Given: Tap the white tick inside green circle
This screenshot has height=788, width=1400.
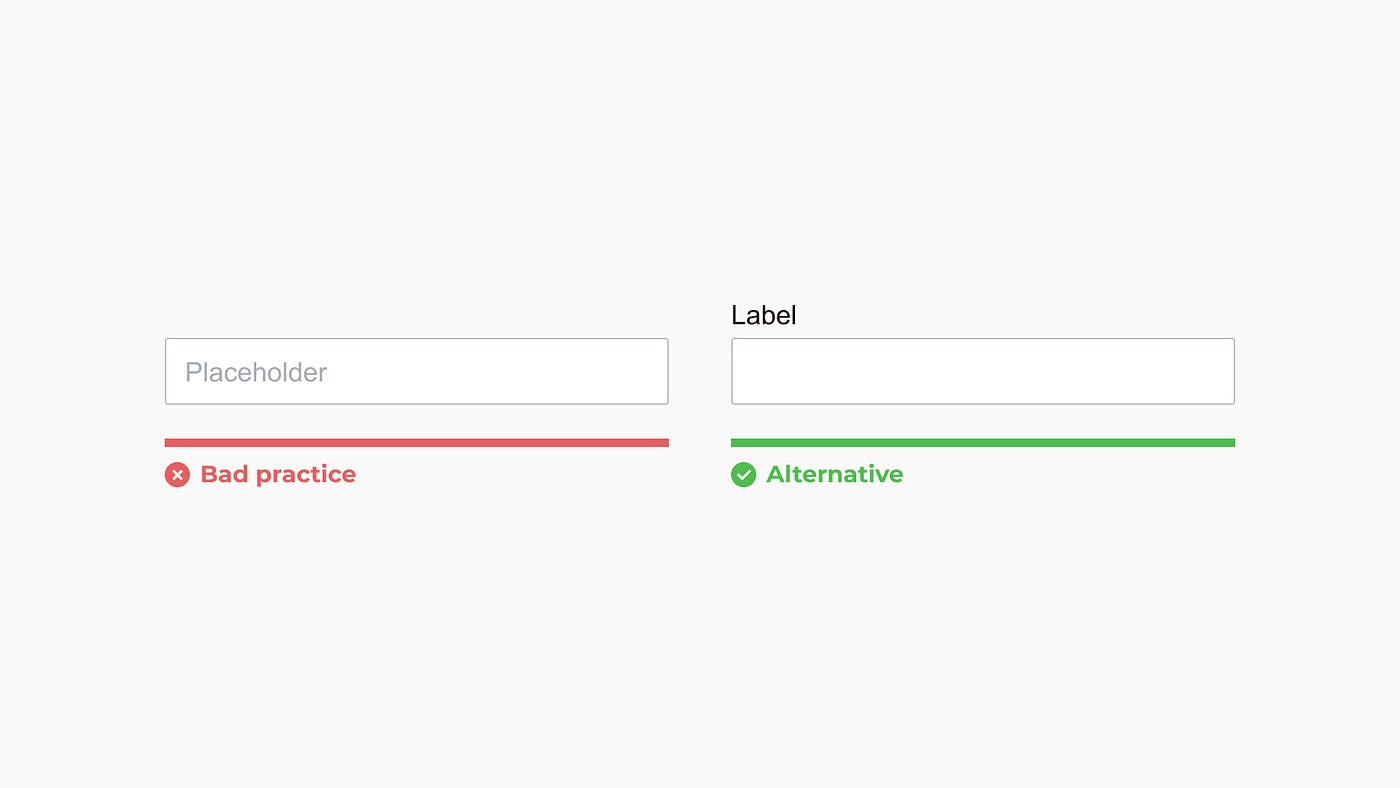Looking at the screenshot, I should click(x=743, y=475).
